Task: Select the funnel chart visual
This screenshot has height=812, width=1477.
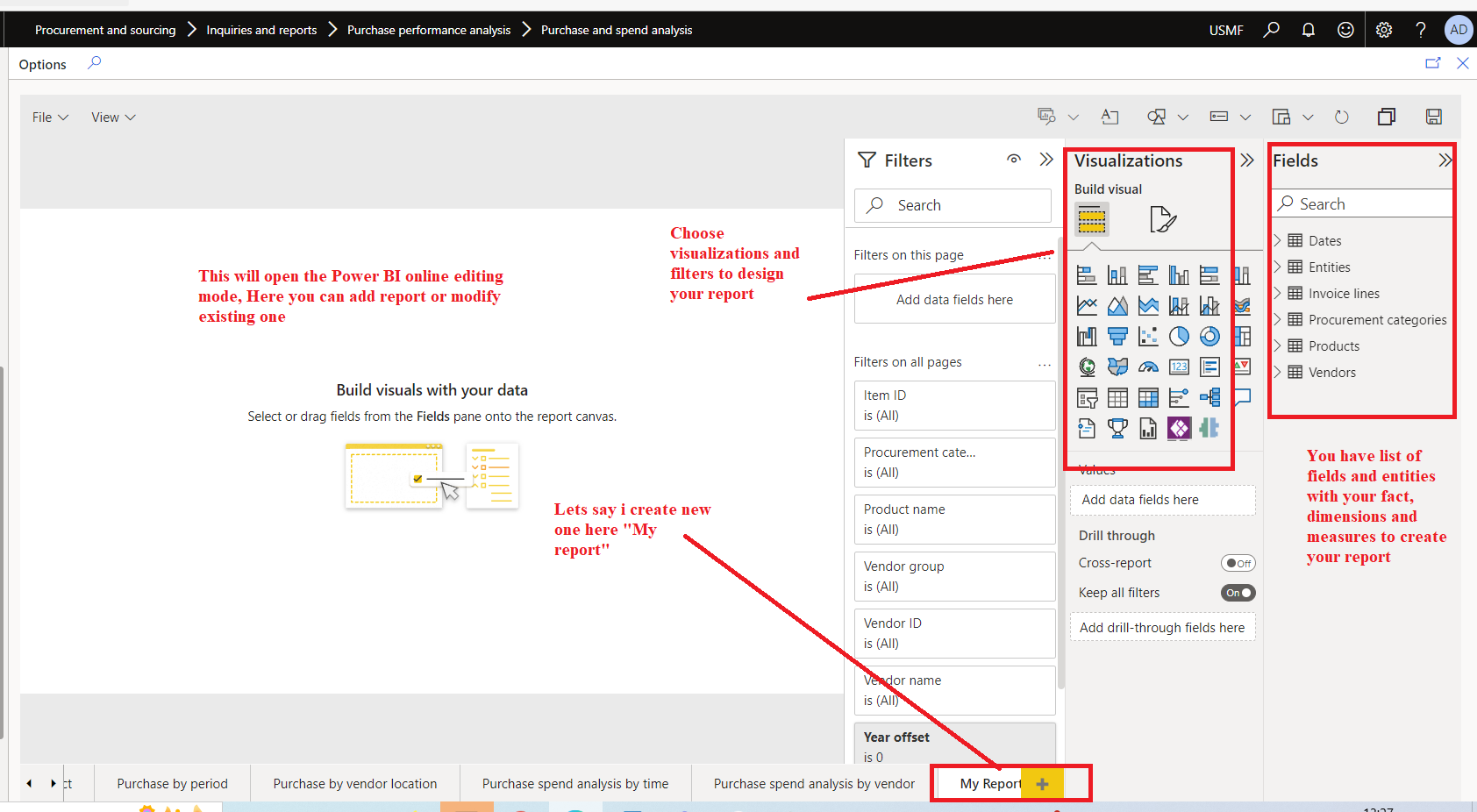Action: coord(1117,336)
